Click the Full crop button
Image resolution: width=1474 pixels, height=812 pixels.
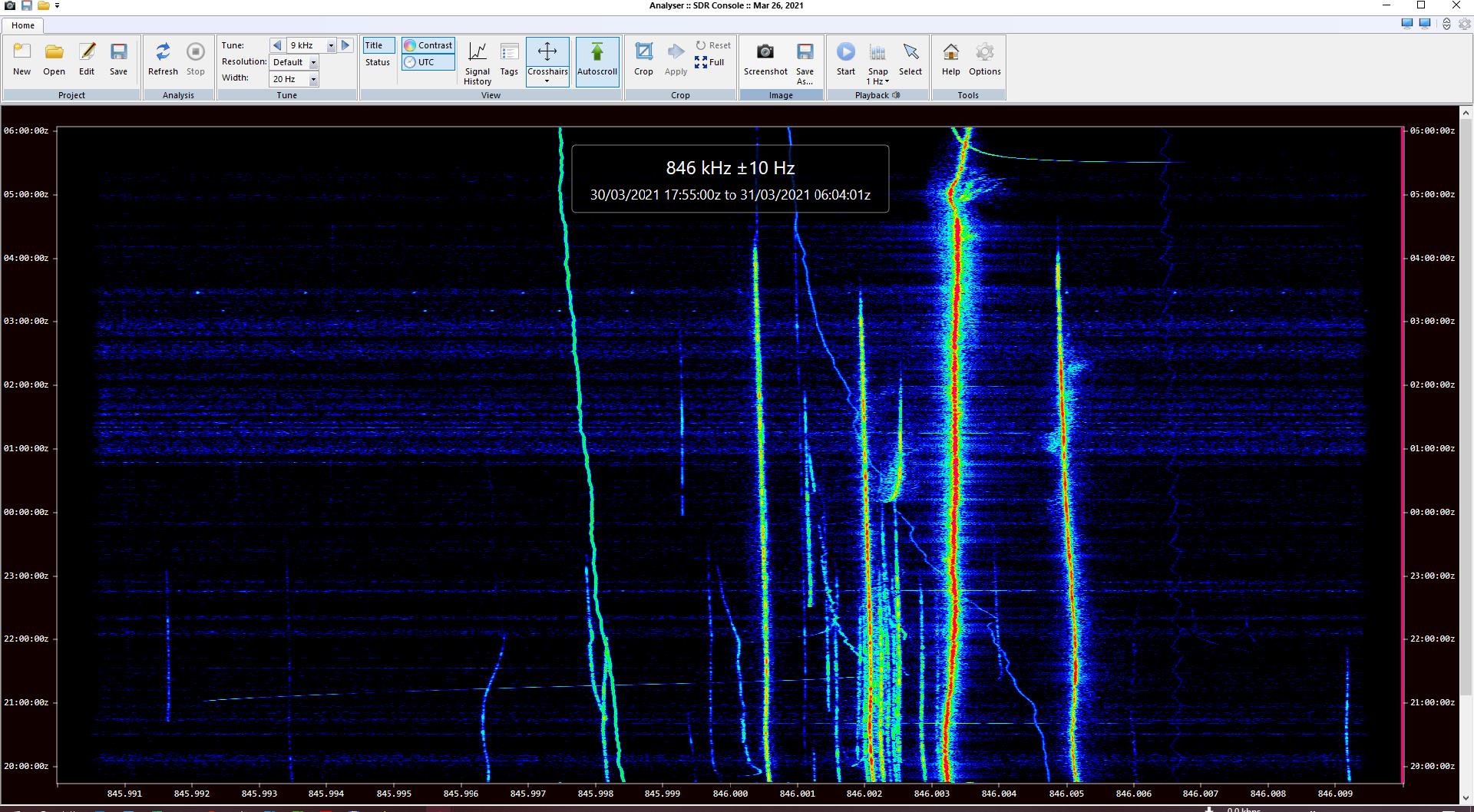click(x=709, y=62)
